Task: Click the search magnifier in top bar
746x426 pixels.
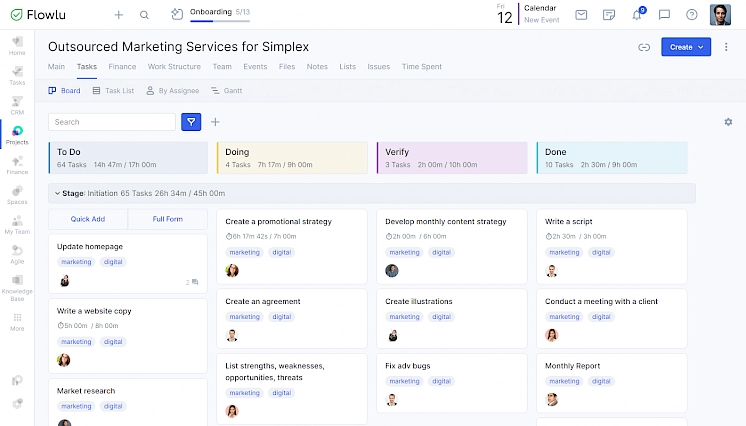Action: coord(145,15)
